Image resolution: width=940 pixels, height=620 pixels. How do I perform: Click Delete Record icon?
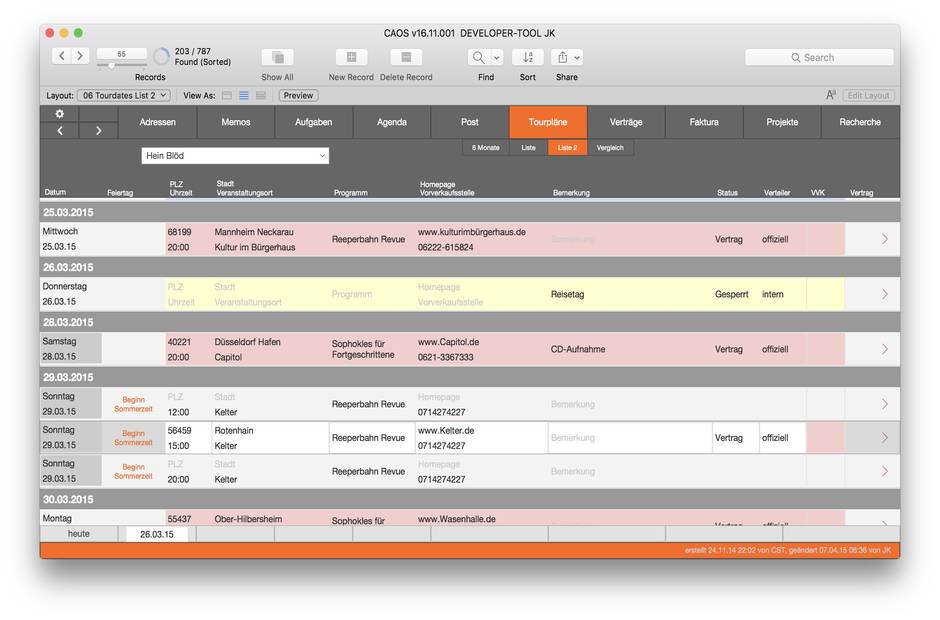pyautogui.click(x=406, y=58)
